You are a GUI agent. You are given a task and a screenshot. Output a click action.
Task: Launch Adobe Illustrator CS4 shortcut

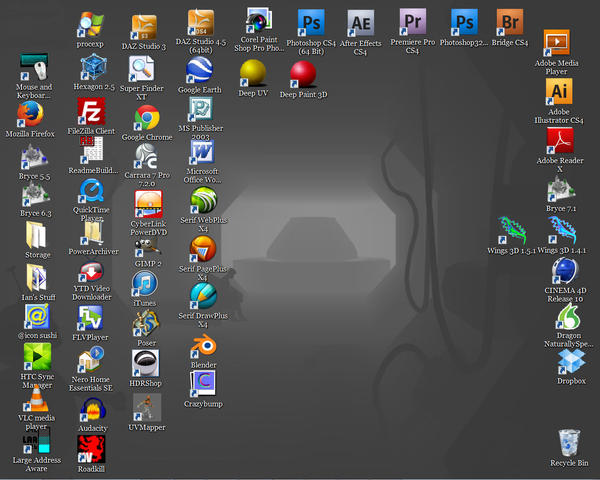(x=559, y=91)
